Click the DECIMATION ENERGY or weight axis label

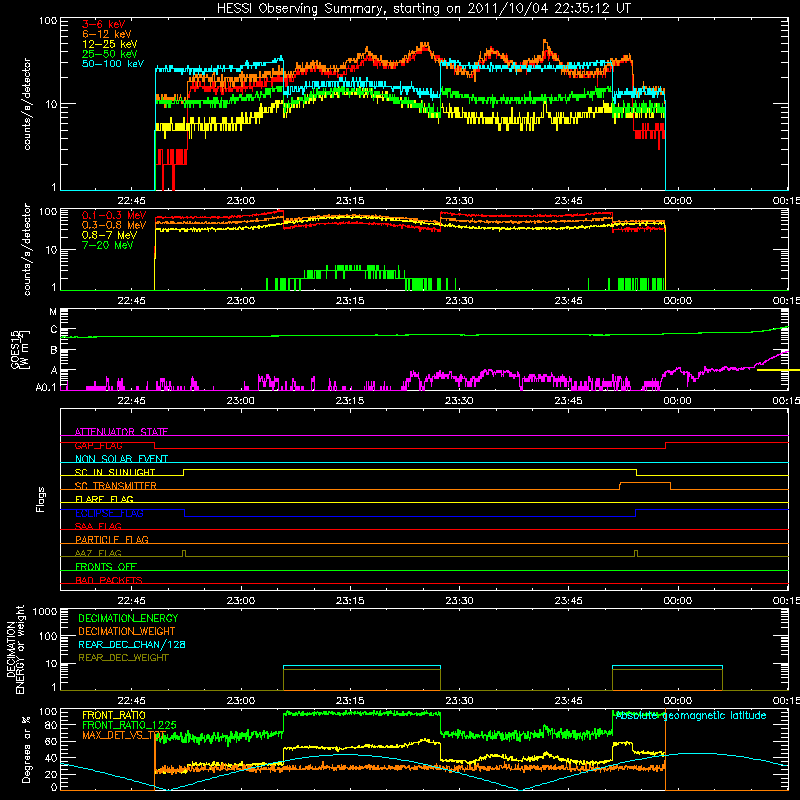(x=15, y=649)
